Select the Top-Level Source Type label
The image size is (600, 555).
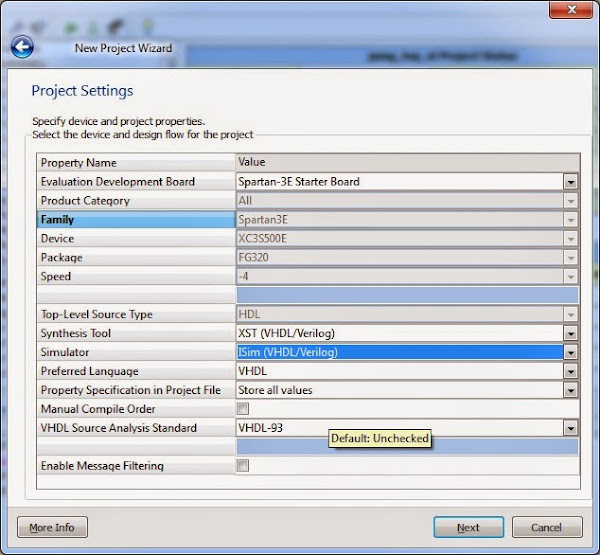[136, 314]
